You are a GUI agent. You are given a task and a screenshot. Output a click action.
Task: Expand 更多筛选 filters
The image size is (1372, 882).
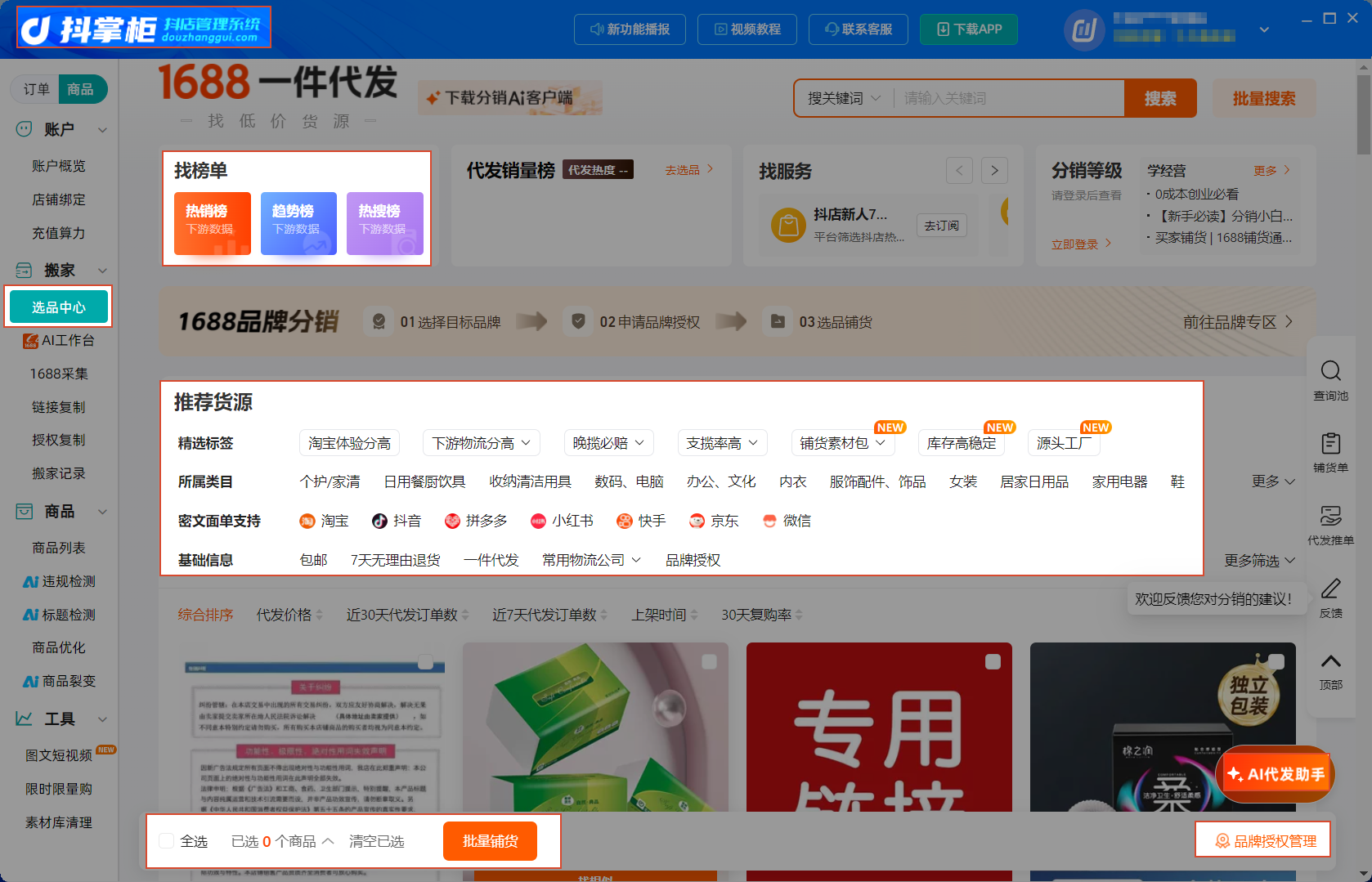coord(1260,560)
